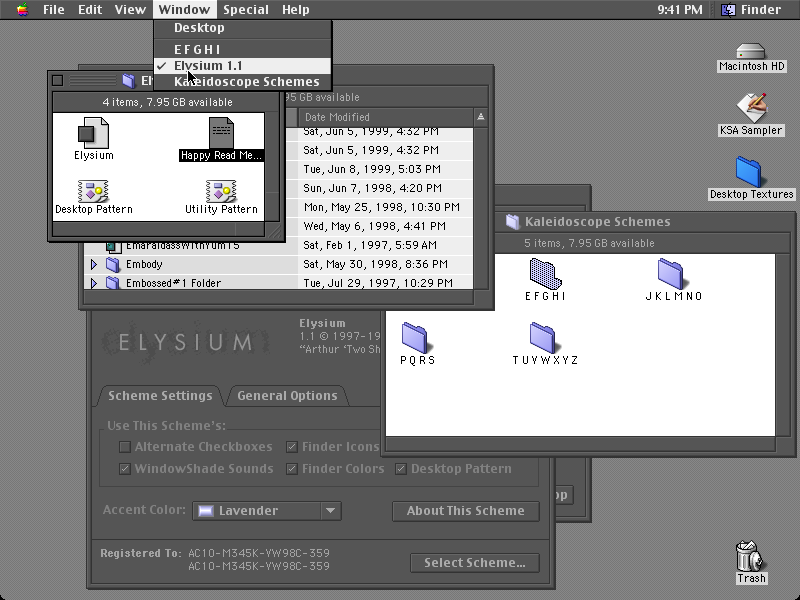Choose Kaleidoscope Schemes from the Window menu

tap(243, 82)
